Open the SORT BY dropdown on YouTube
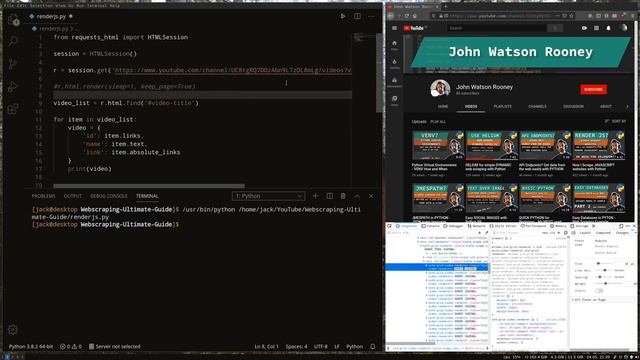 tap(616, 121)
